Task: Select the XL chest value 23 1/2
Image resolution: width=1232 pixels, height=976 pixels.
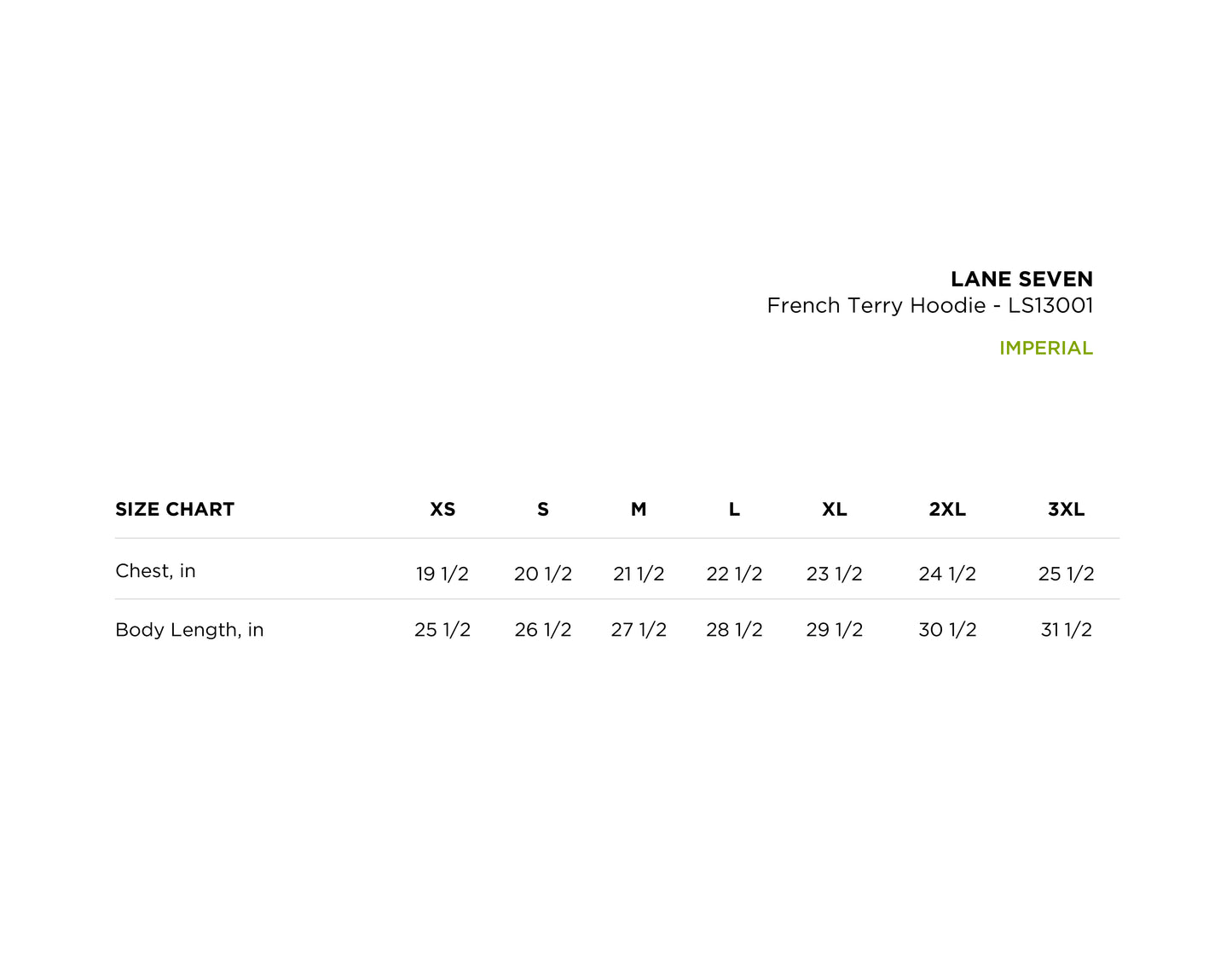Action: click(x=835, y=574)
